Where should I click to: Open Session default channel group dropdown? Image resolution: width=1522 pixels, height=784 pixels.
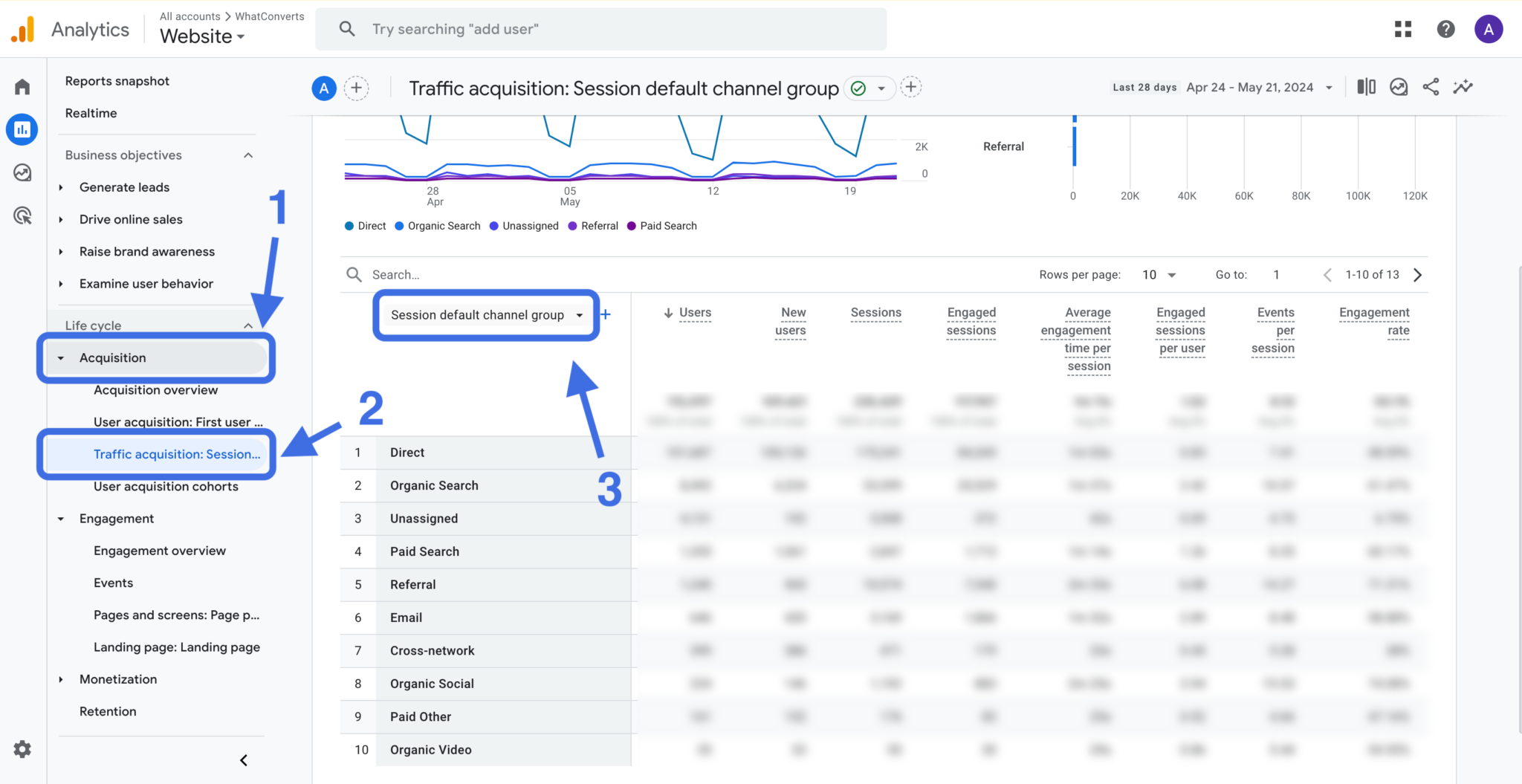tap(486, 315)
